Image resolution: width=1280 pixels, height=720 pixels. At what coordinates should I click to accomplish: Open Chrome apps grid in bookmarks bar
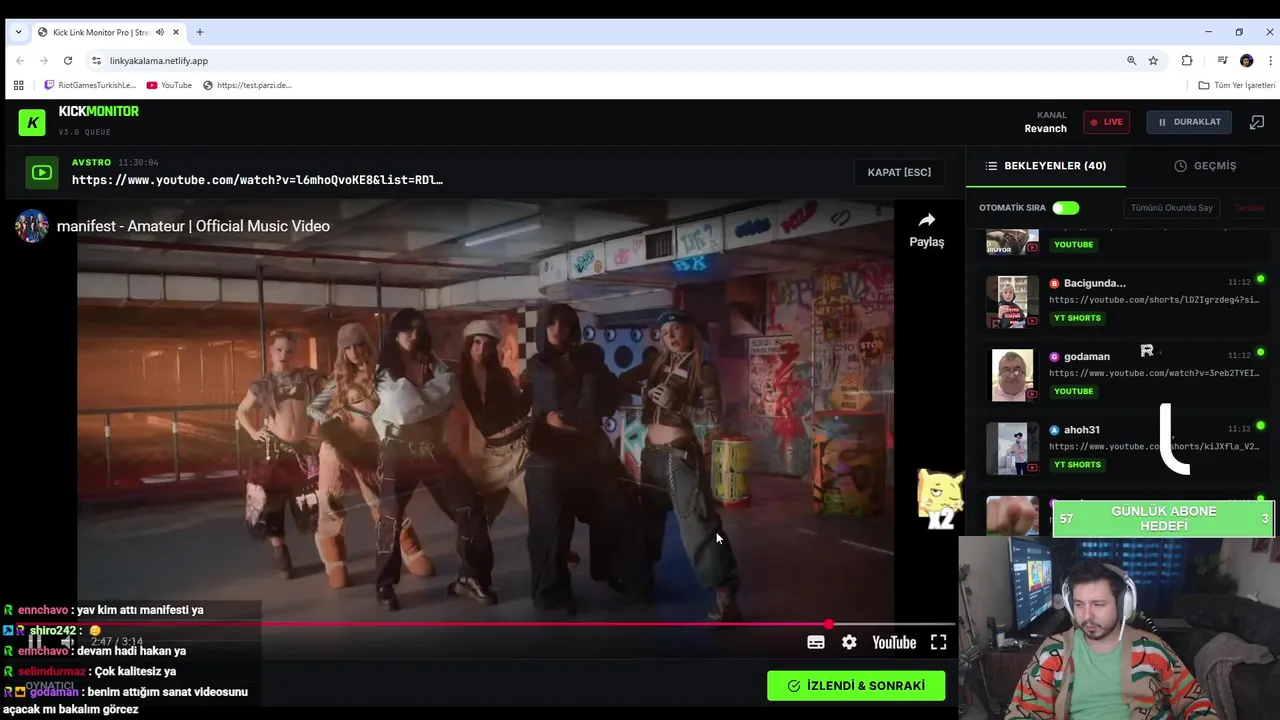[x=18, y=85]
